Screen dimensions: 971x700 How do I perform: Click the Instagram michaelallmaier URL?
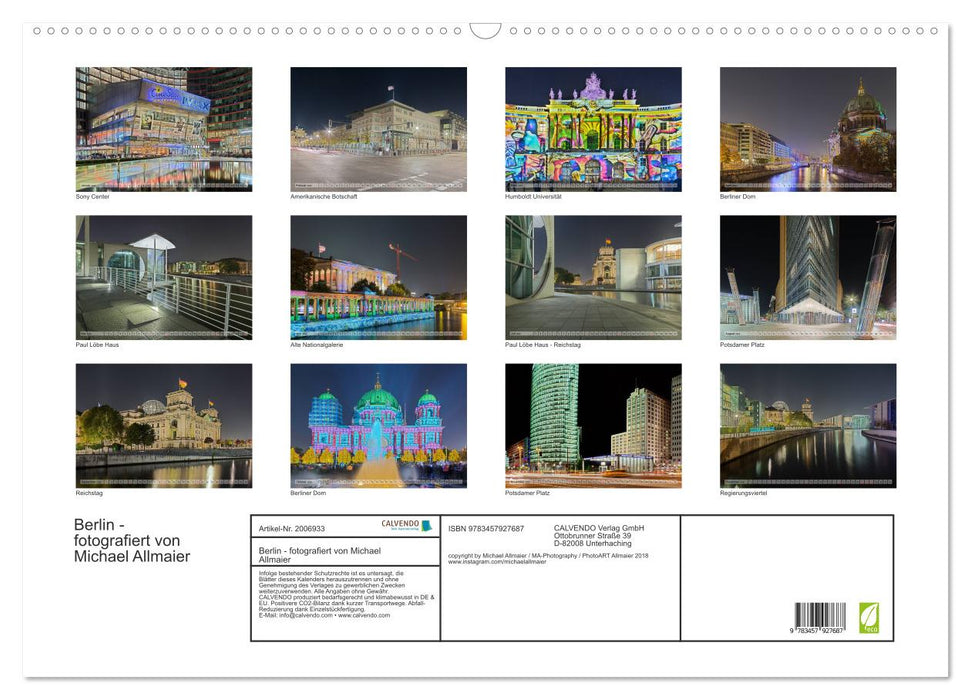[497, 562]
